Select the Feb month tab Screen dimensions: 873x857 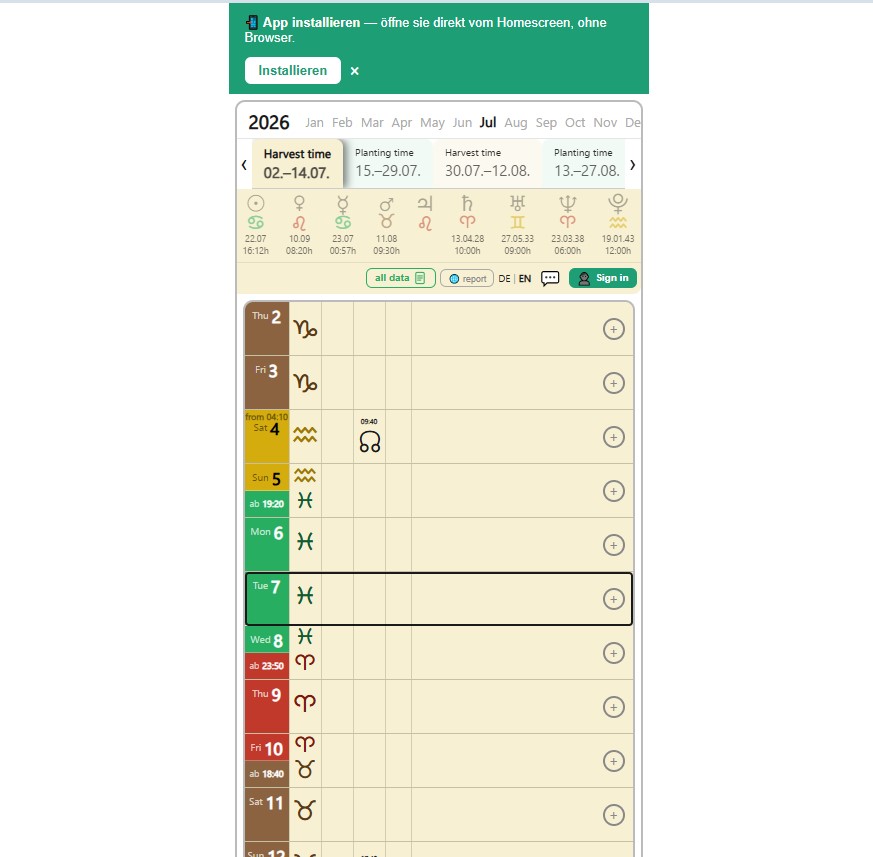(x=342, y=123)
